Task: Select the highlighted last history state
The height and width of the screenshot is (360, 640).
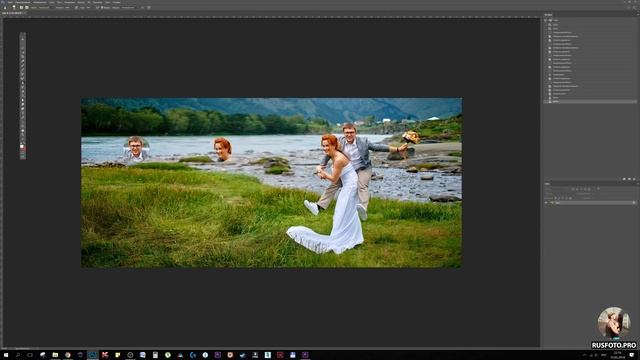Action: (x=591, y=101)
